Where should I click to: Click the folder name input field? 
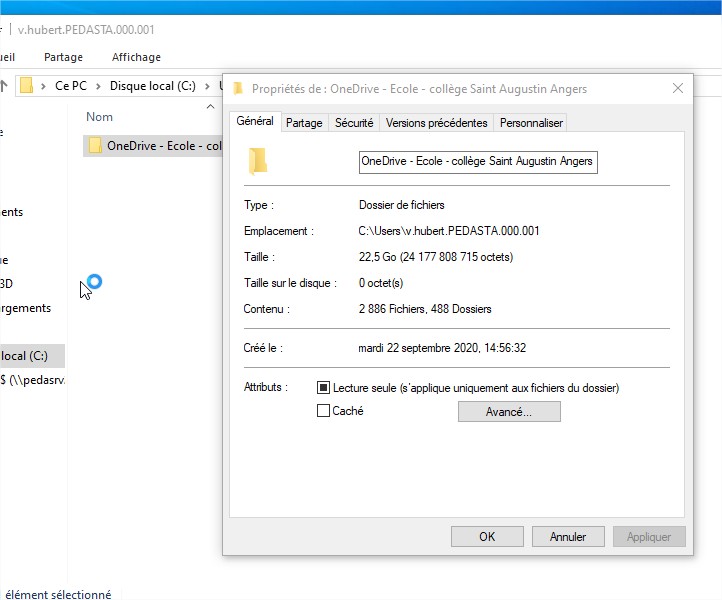pos(478,162)
